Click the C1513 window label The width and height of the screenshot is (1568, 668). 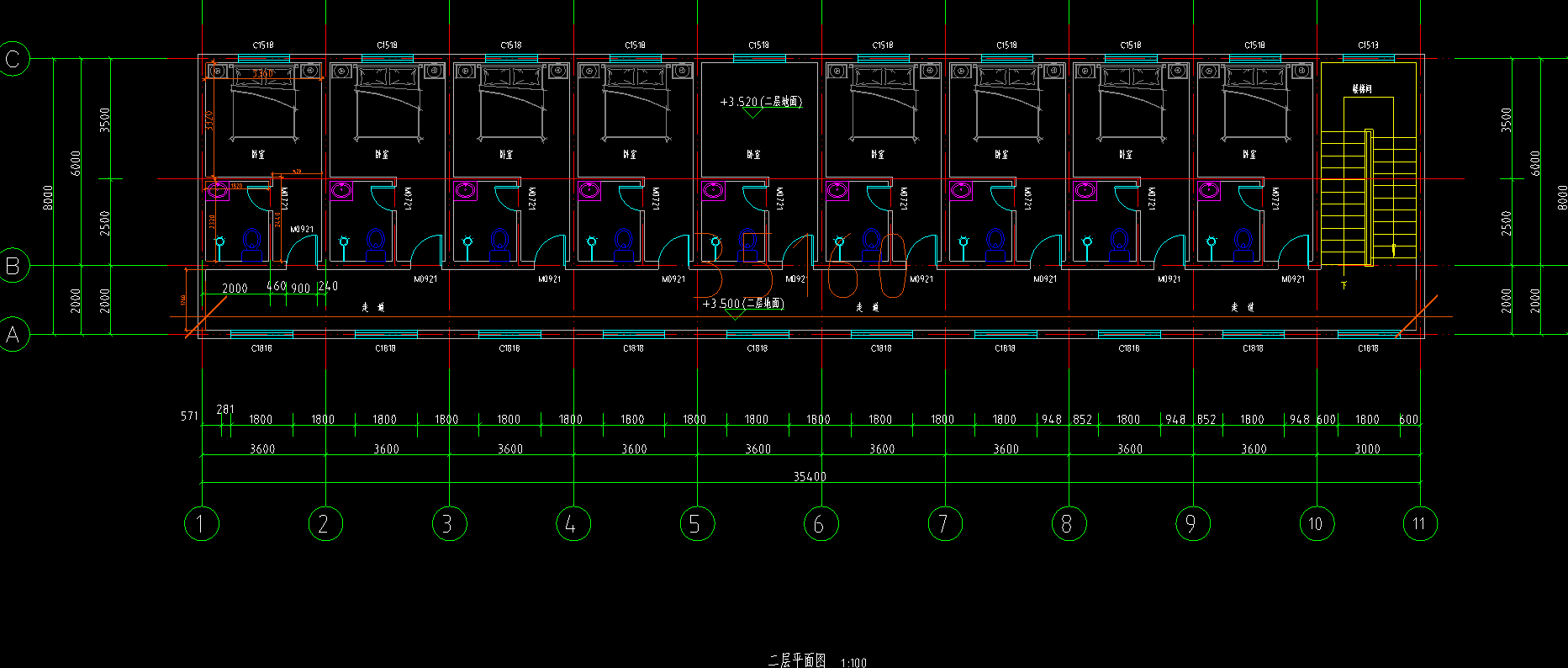coord(1368,45)
